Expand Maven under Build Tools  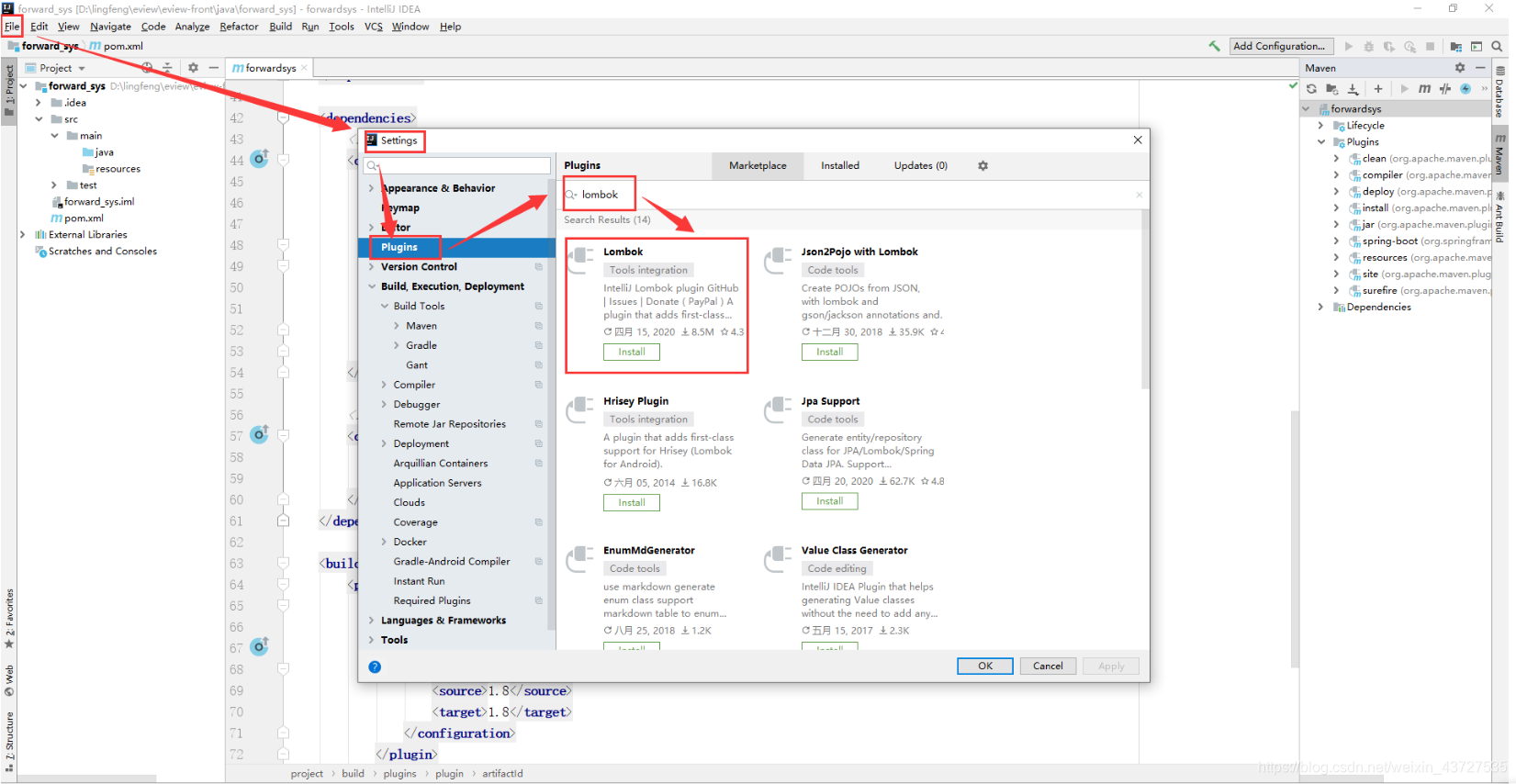tap(397, 326)
